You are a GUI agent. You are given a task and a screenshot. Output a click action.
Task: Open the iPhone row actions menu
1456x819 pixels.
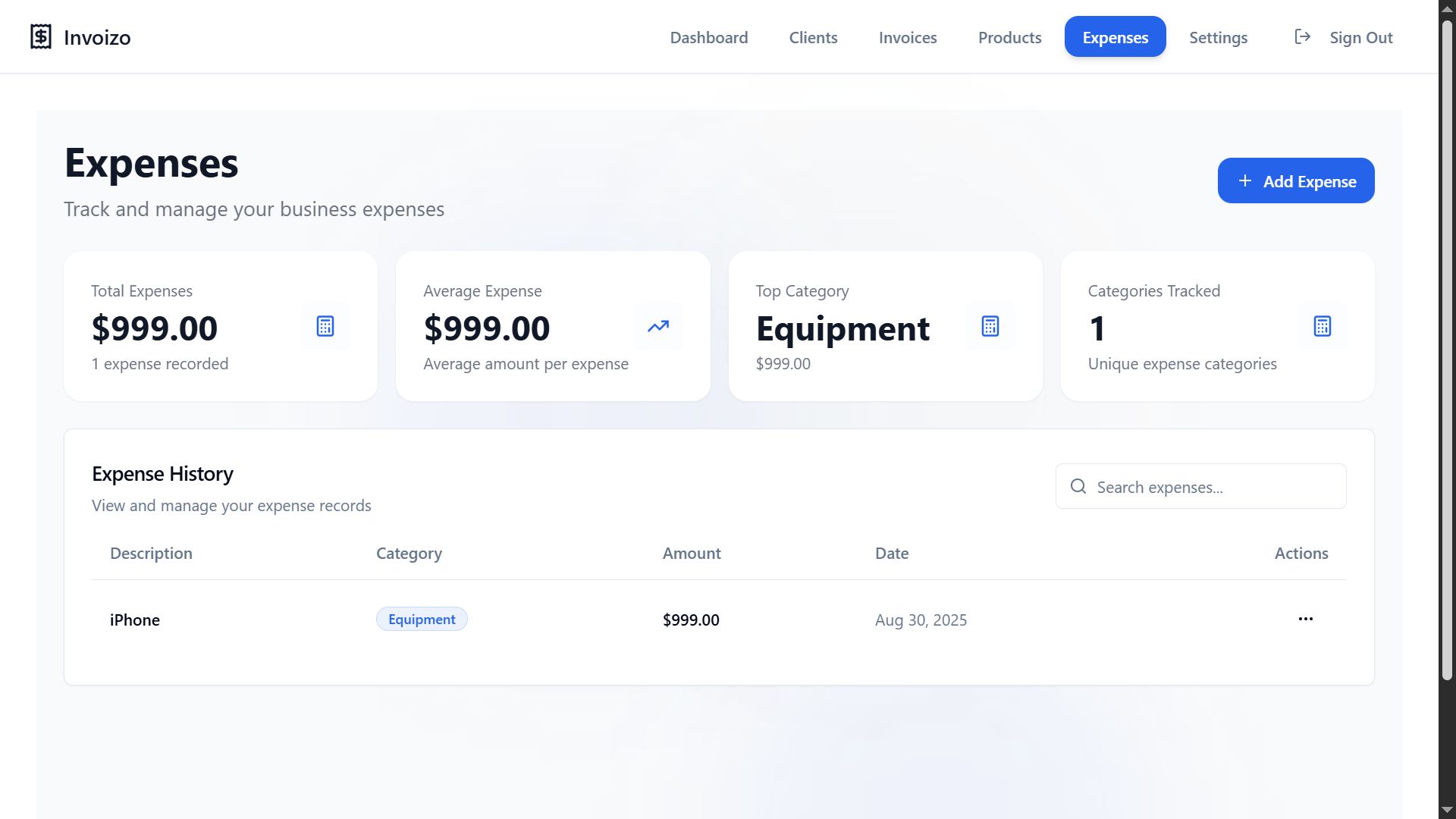click(1305, 619)
